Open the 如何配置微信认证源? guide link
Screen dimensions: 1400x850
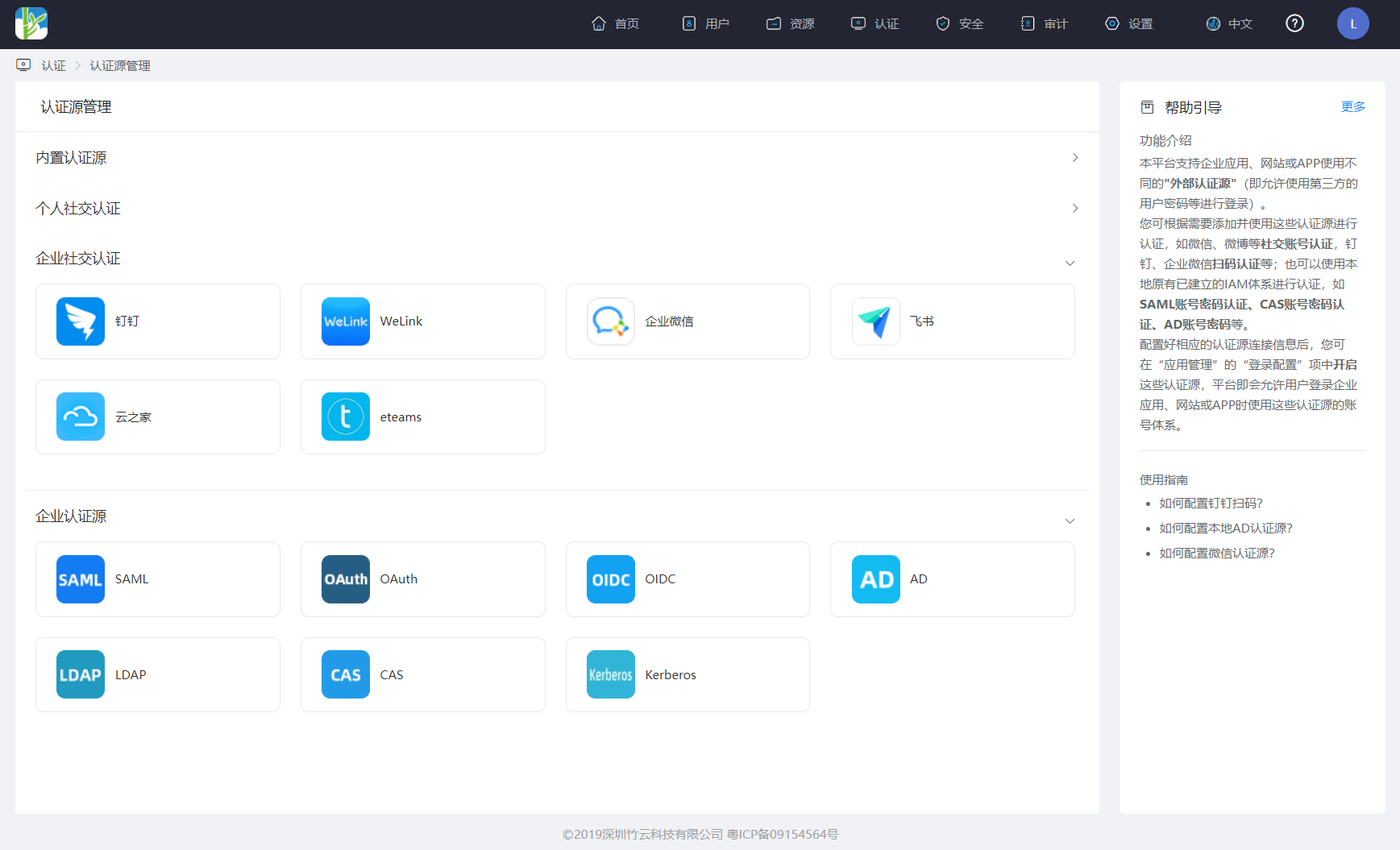[x=1217, y=554]
